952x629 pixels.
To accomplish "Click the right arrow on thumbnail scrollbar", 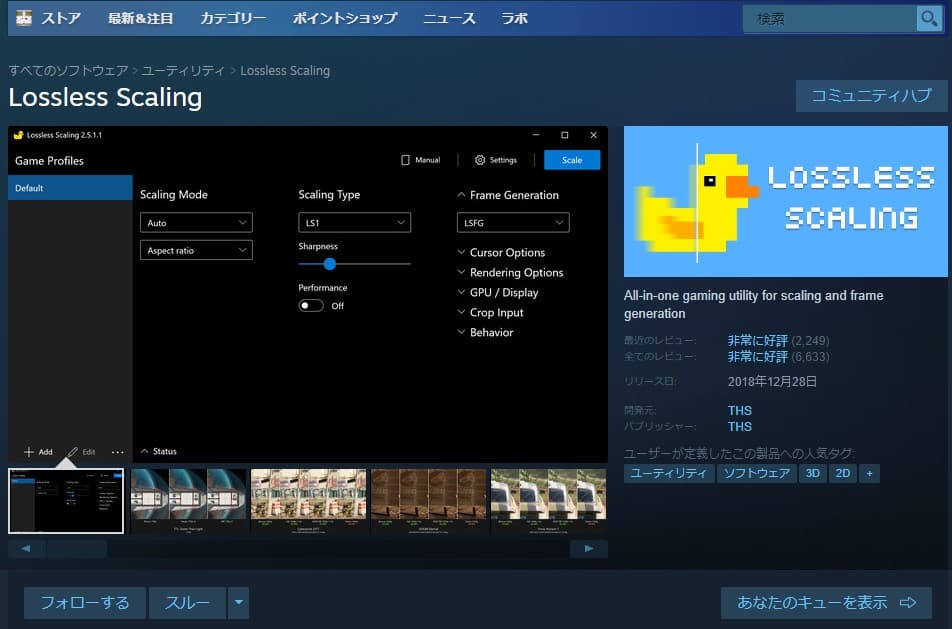I will click(588, 549).
